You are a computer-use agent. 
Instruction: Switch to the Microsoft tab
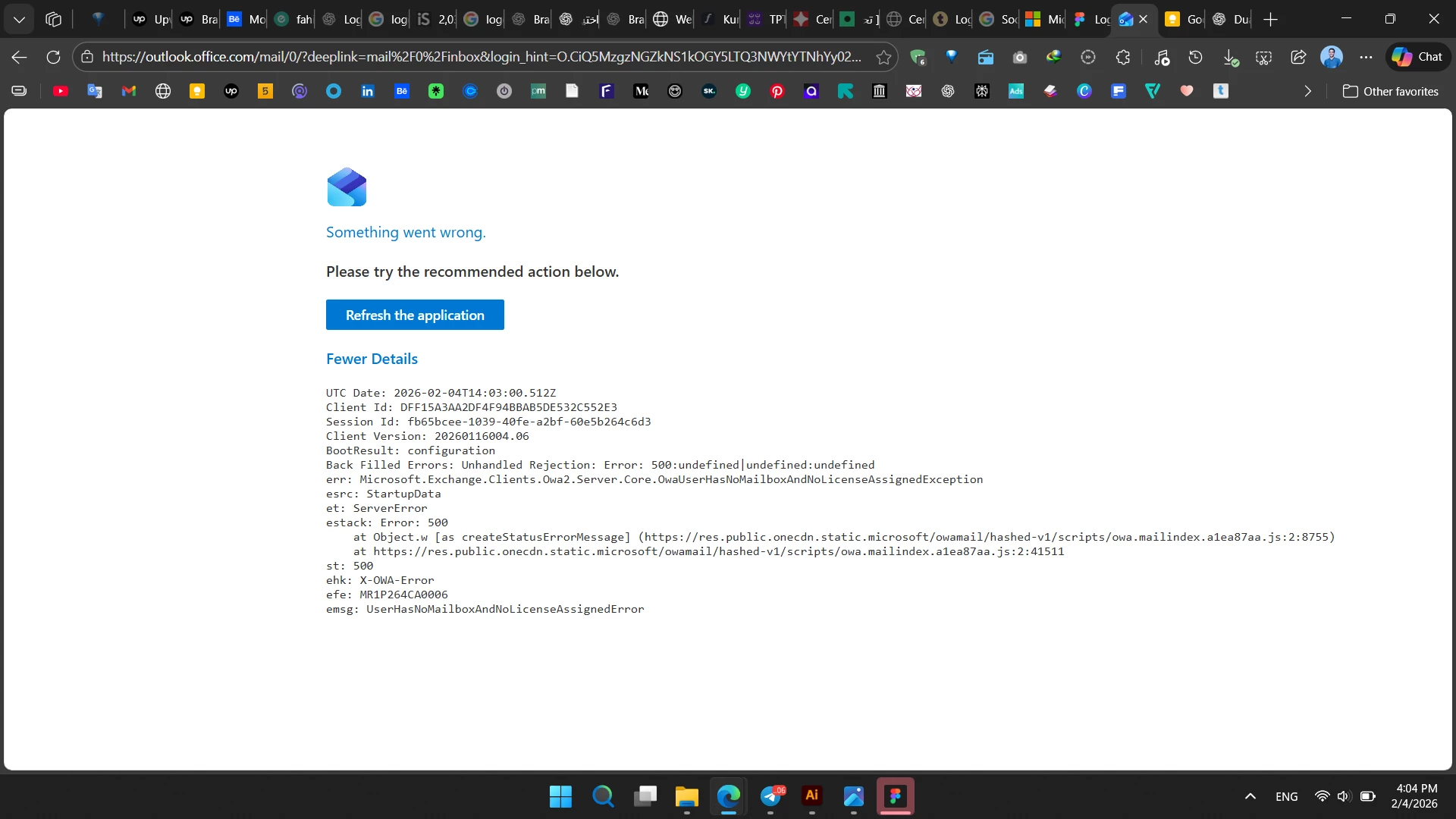pyautogui.click(x=1044, y=19)
